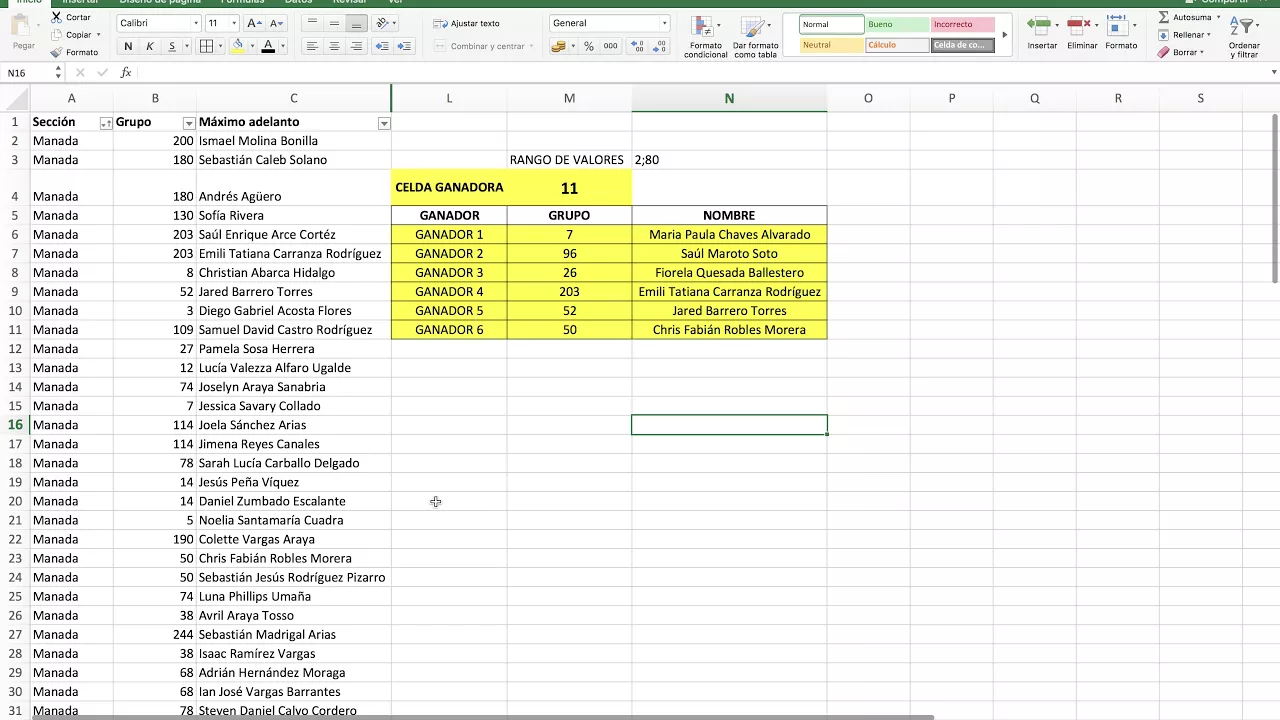1280x720 pixels.
Task: Apply the Normal cell style
Action: 832,24
